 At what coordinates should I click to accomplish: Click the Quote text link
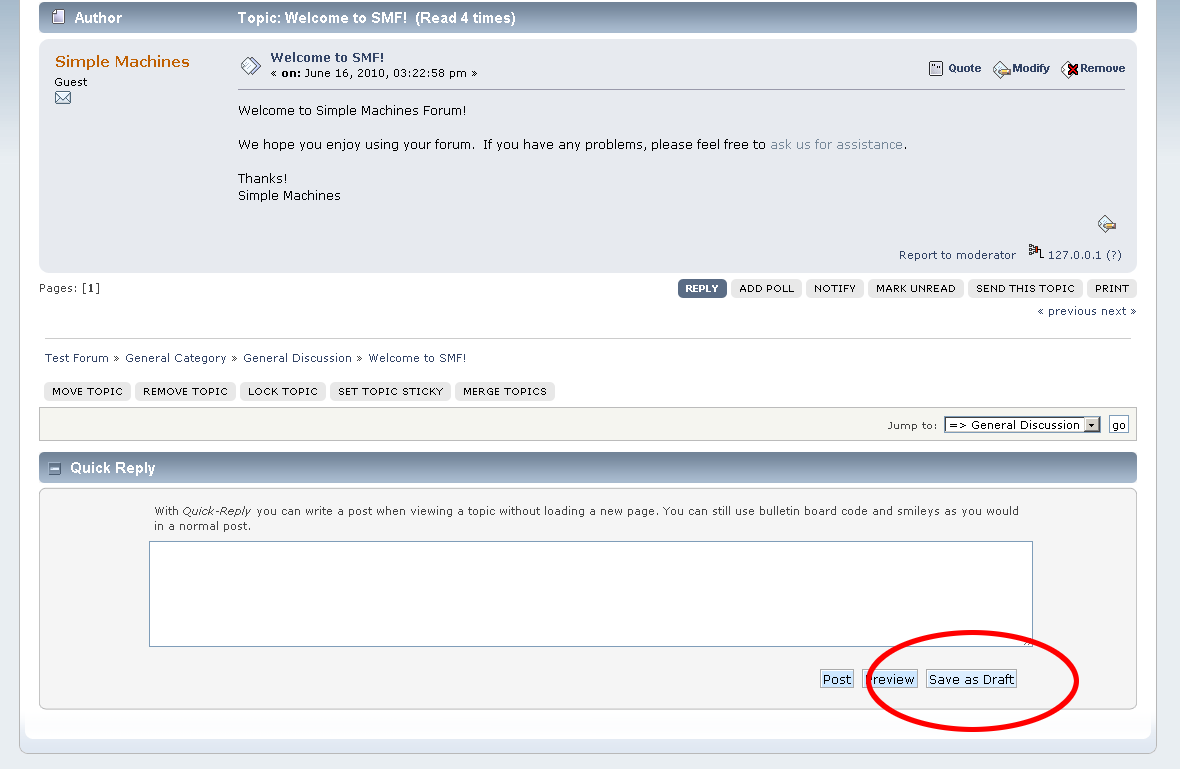965,68
